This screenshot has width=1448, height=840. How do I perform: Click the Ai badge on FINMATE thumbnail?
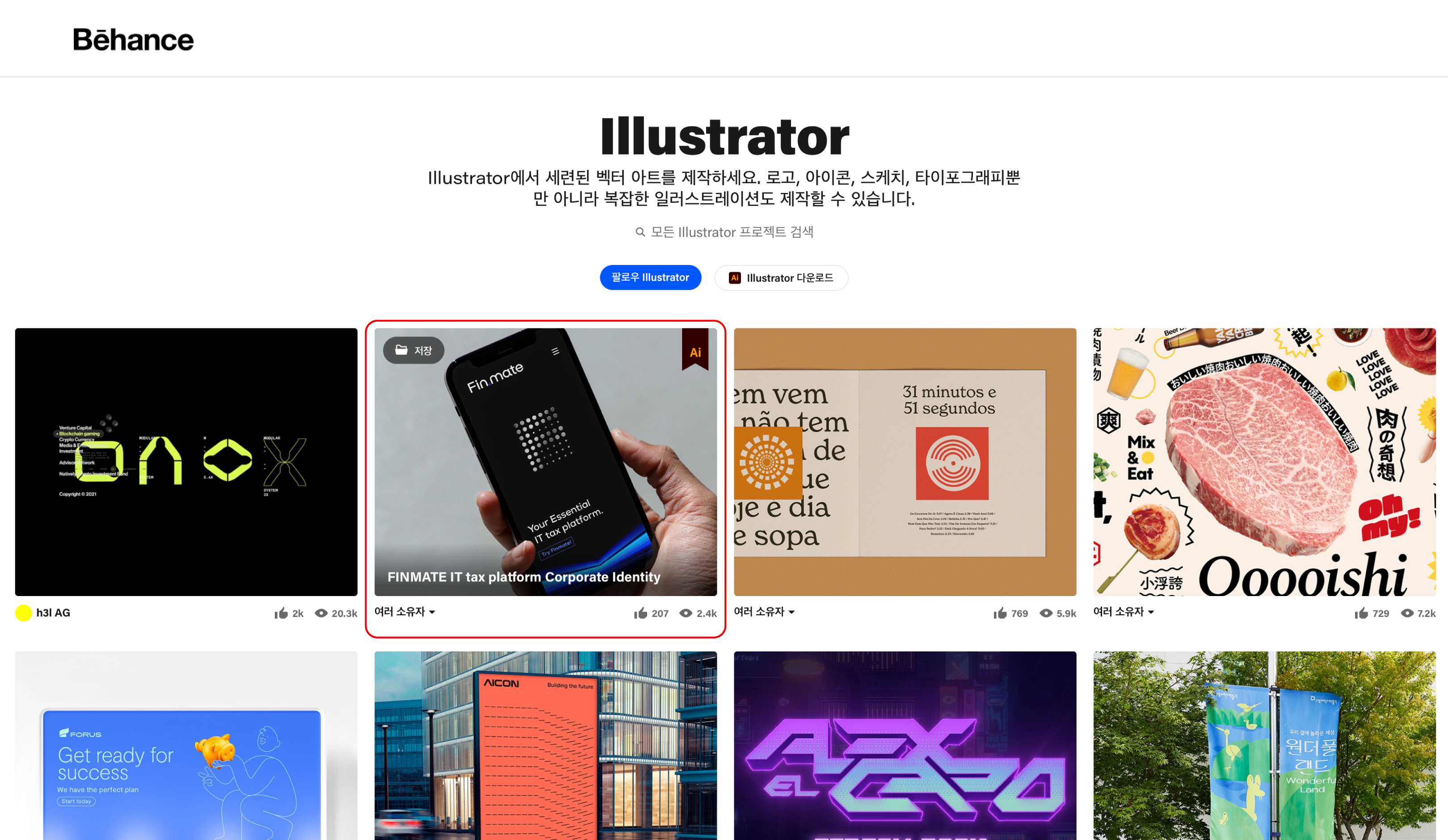695,349
